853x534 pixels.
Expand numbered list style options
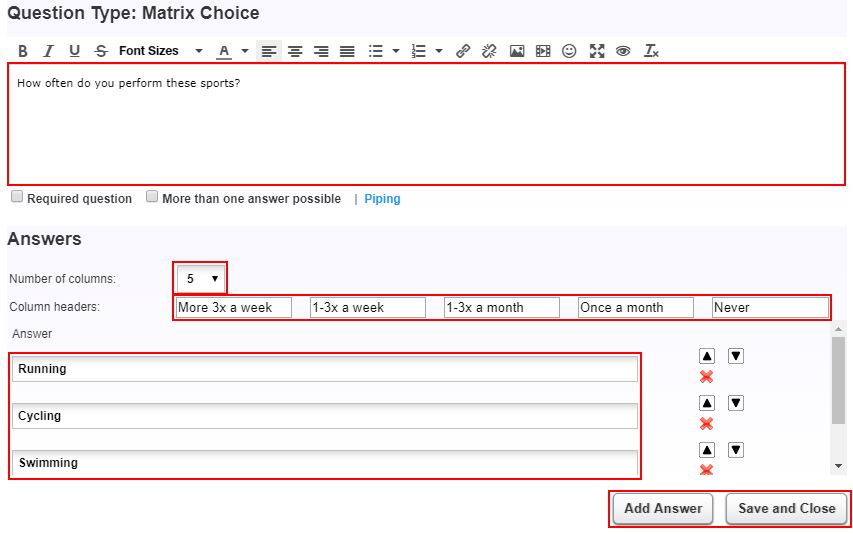coord(439,51)
